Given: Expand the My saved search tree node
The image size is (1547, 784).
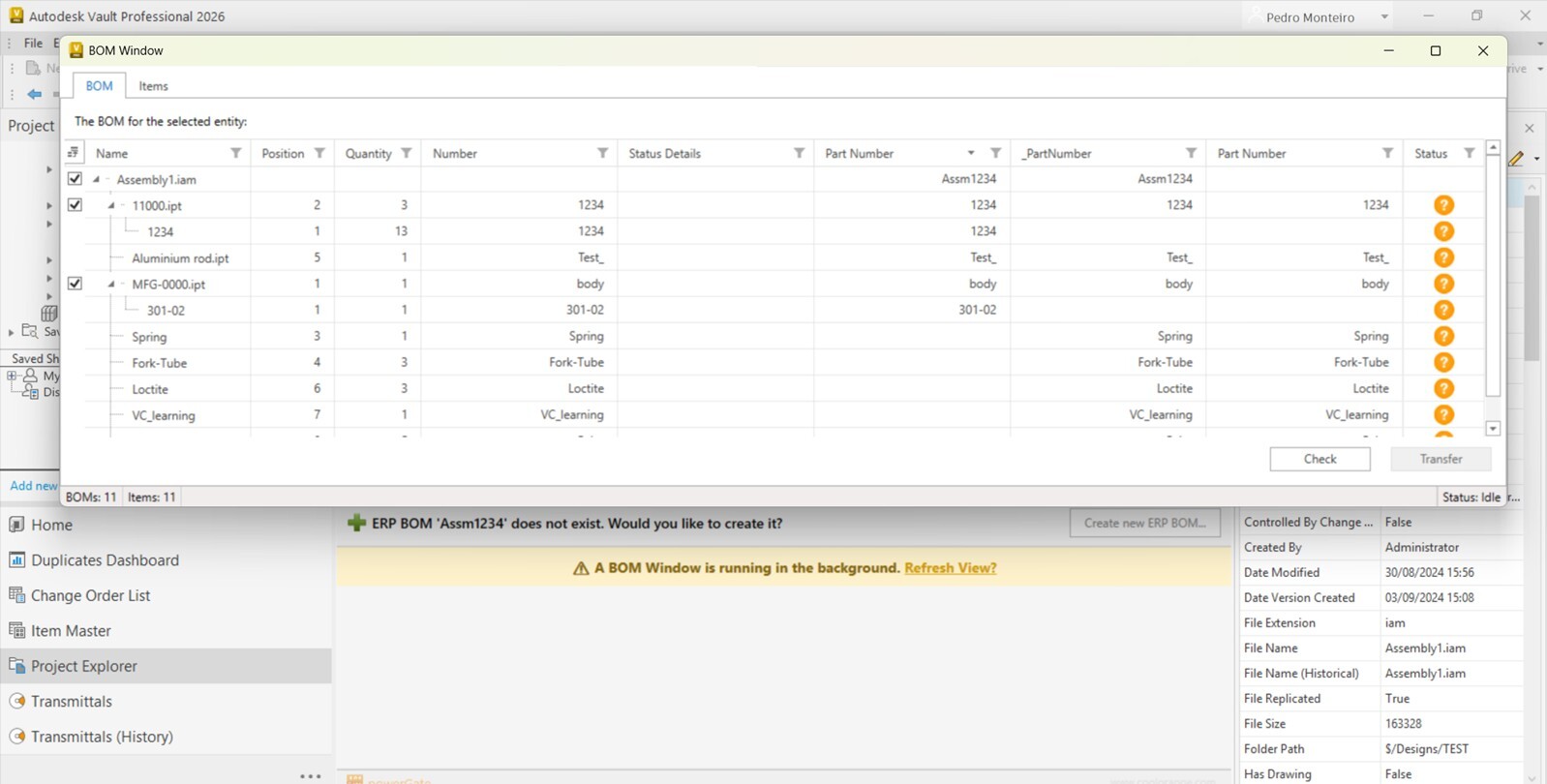Looking at the screenshot, I should click(12, 376).
